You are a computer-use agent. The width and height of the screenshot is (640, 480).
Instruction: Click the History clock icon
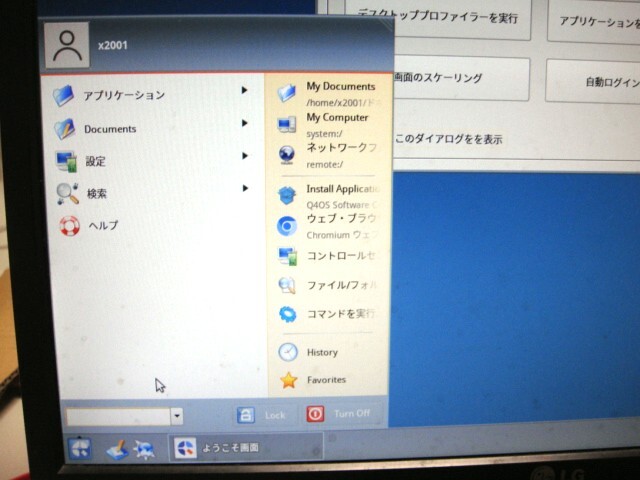[288, 352]
